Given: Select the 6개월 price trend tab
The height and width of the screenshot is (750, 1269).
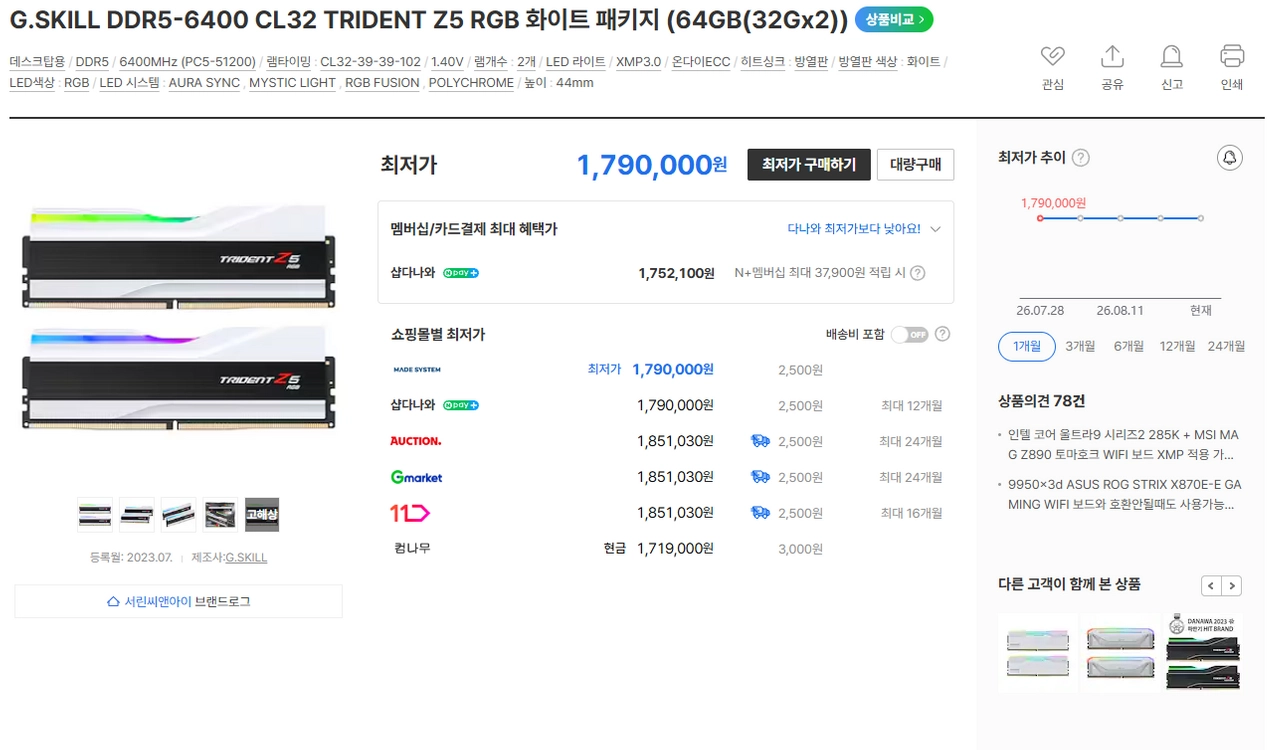Looking at the screenshot, I should [1128, 346].
